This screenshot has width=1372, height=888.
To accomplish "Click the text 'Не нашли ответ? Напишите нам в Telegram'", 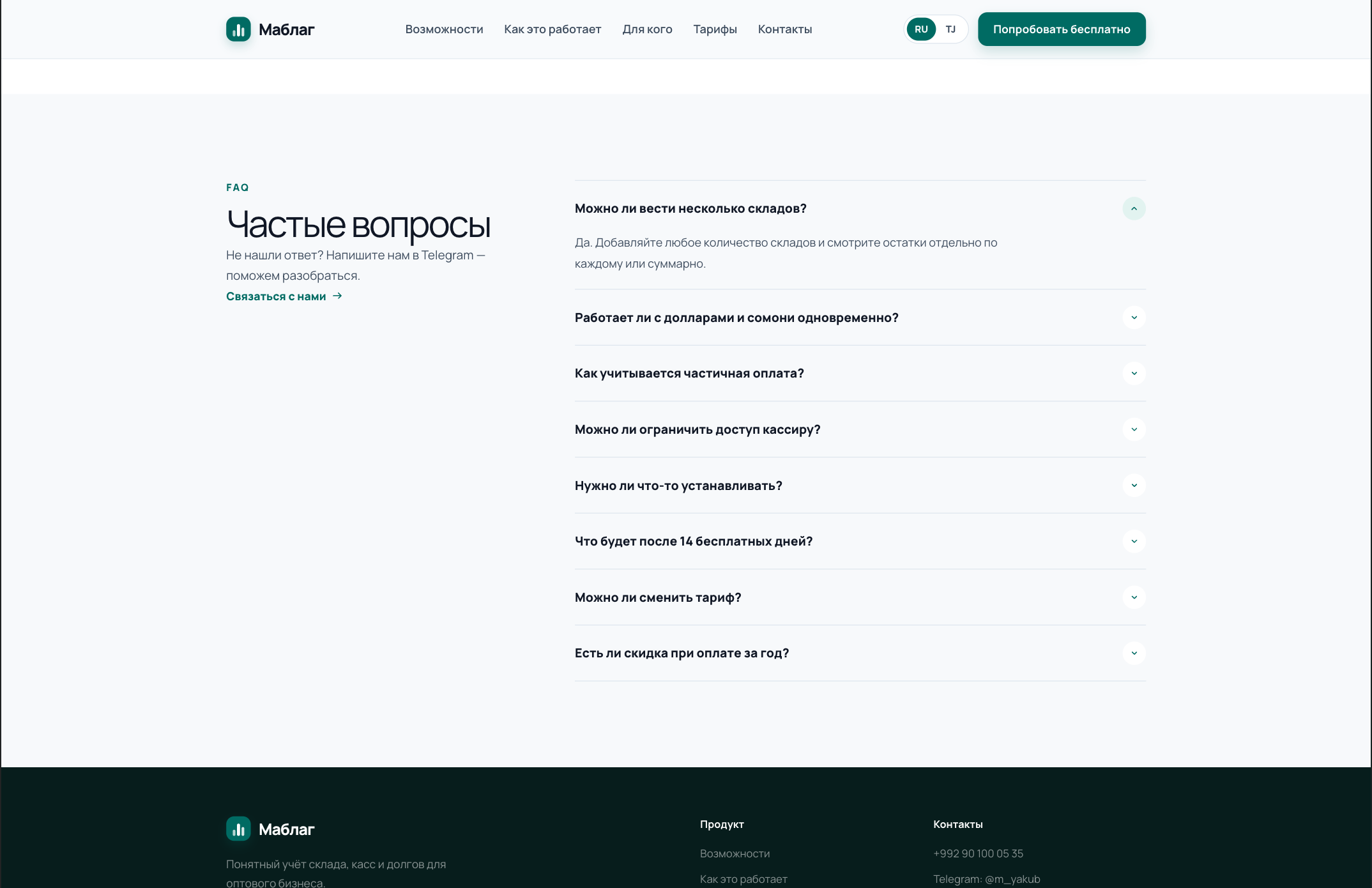I will pos(355,265).
